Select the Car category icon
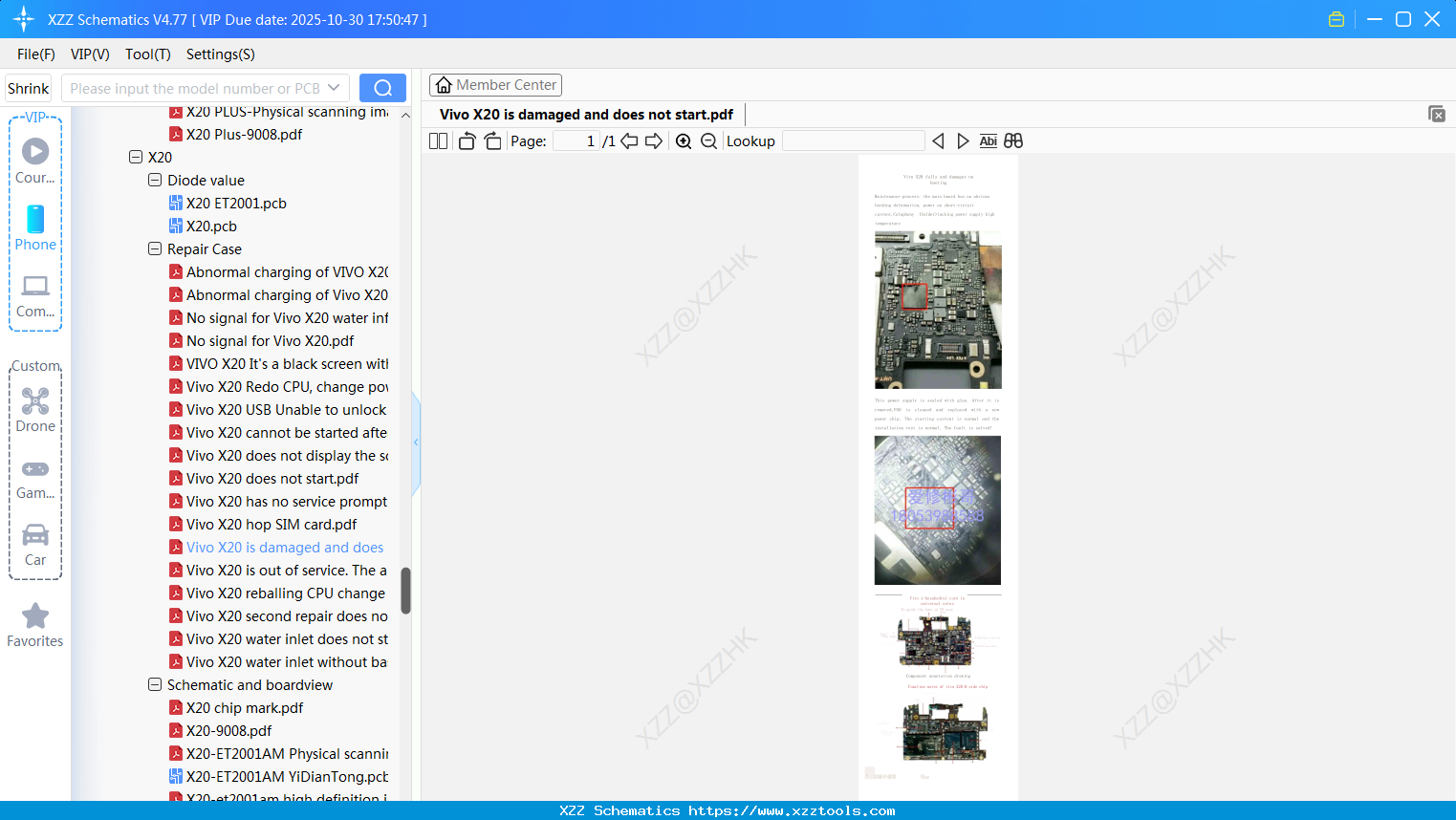Viewport: 1456px width, 820px height. (35, 544)
